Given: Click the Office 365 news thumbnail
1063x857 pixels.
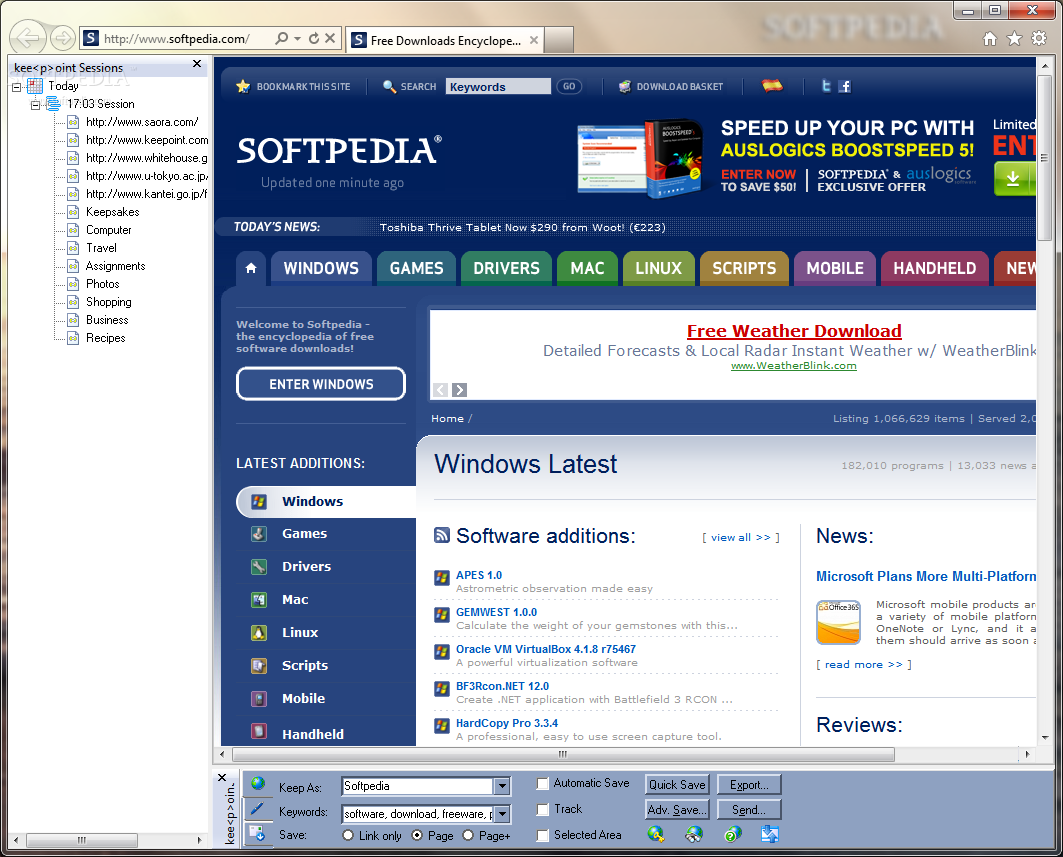Looking at the screenshot, I should tap(838, 622).
